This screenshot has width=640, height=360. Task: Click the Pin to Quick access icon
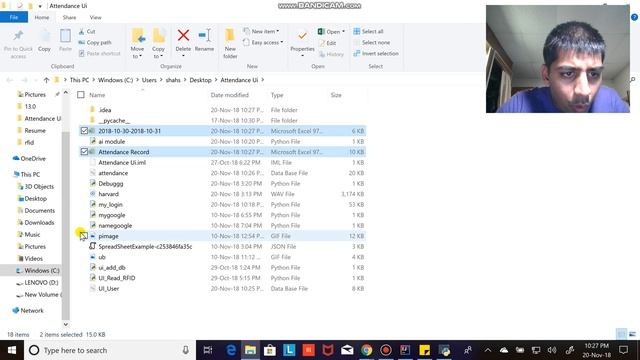pyautogui.click(x=18, y=36)
